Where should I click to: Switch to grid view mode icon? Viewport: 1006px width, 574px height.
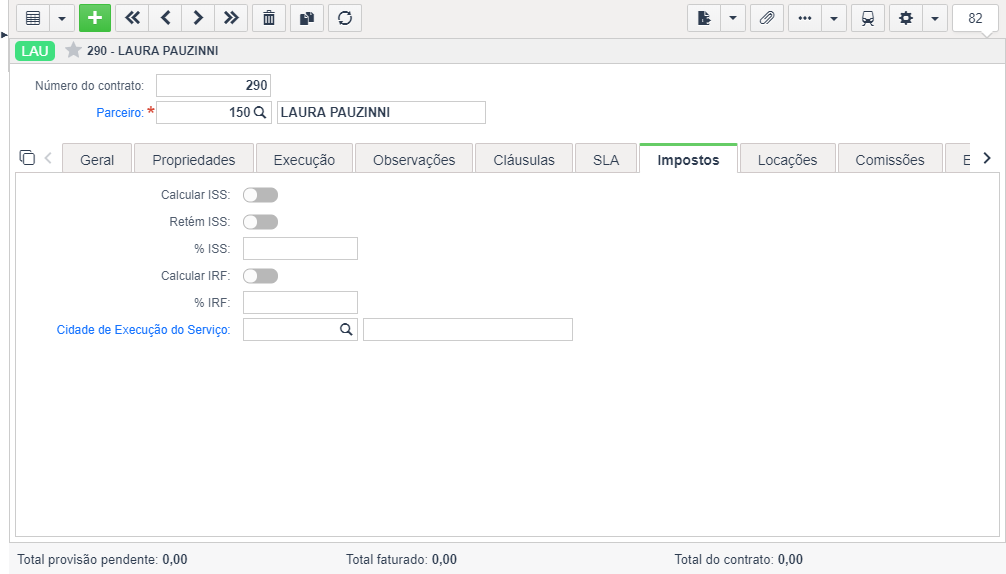[33, 18]
